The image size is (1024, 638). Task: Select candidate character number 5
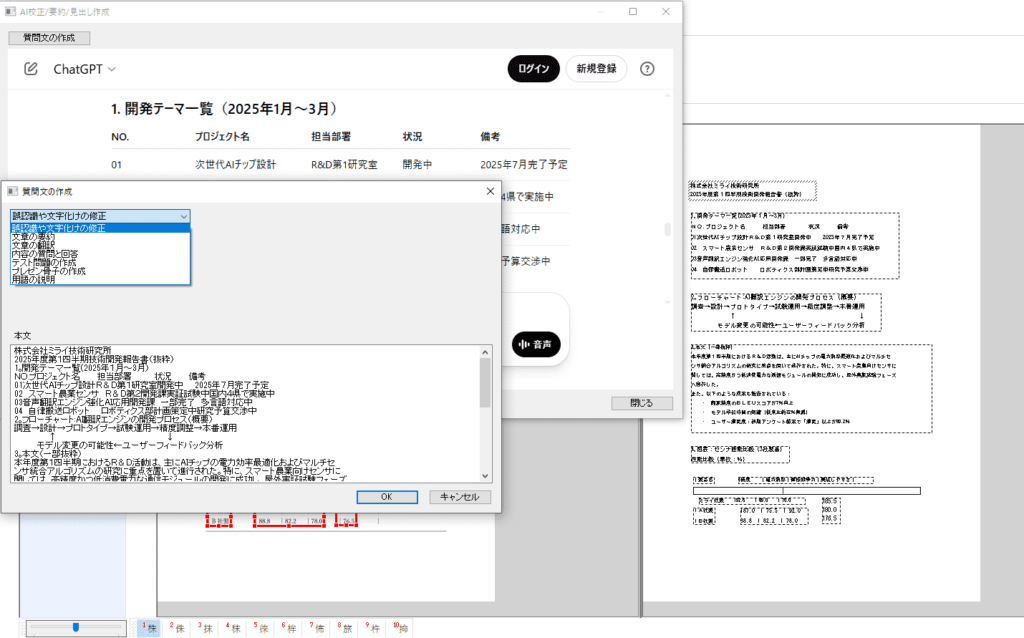coord(261,628)
